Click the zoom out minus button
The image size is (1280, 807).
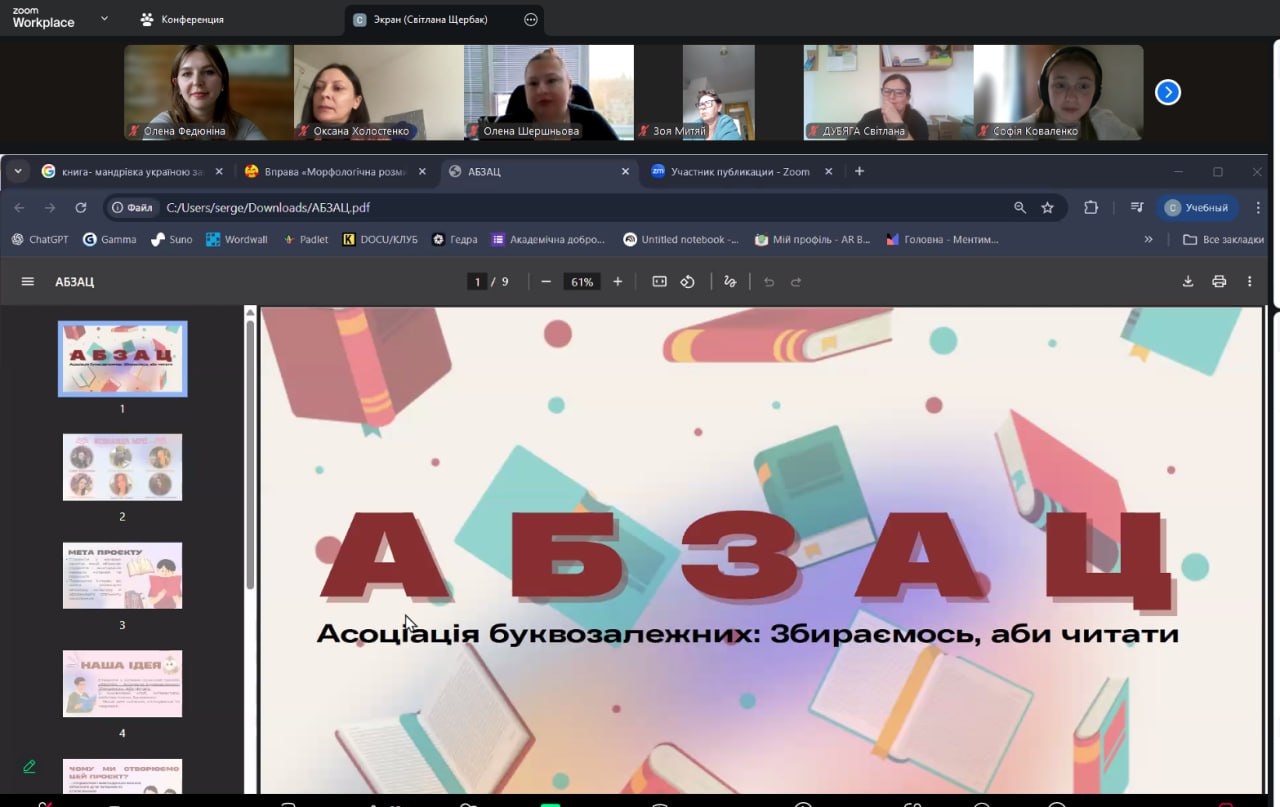(x=546, y=282)
